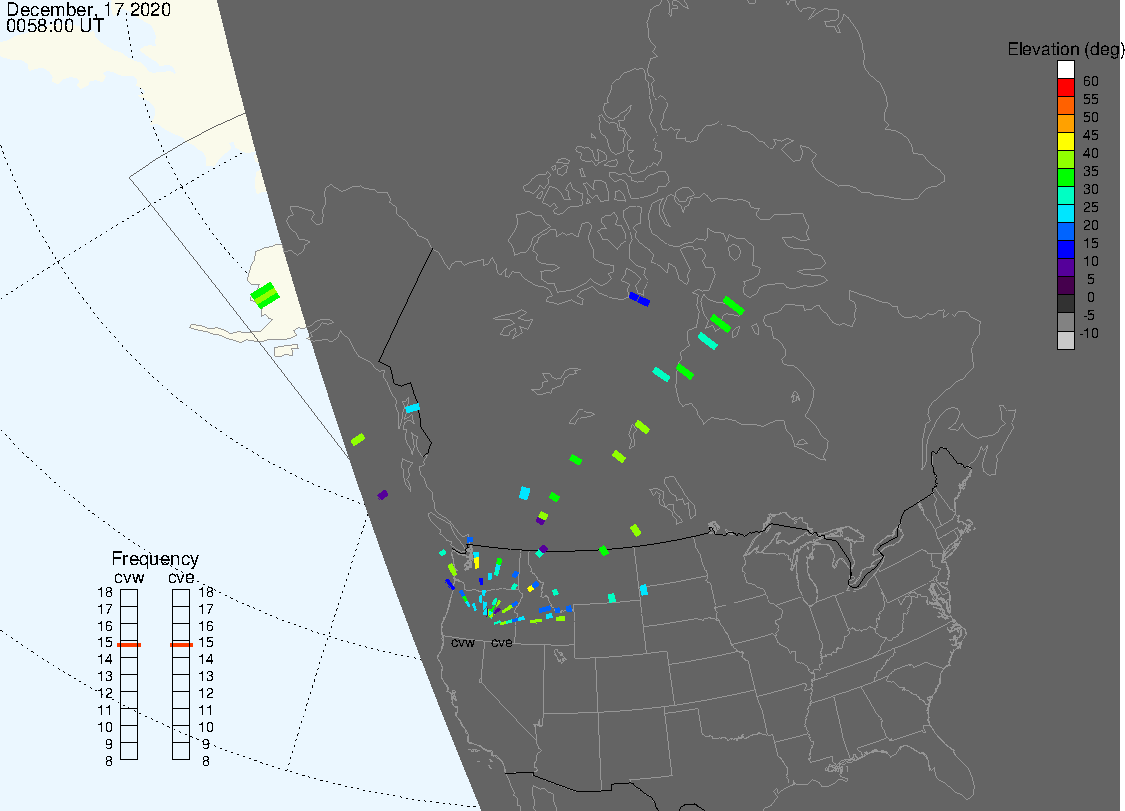This screenshot has height=811, width=1125.
Task: Select the orange swatch between 50 and 45
Action: pos(1065,123)
